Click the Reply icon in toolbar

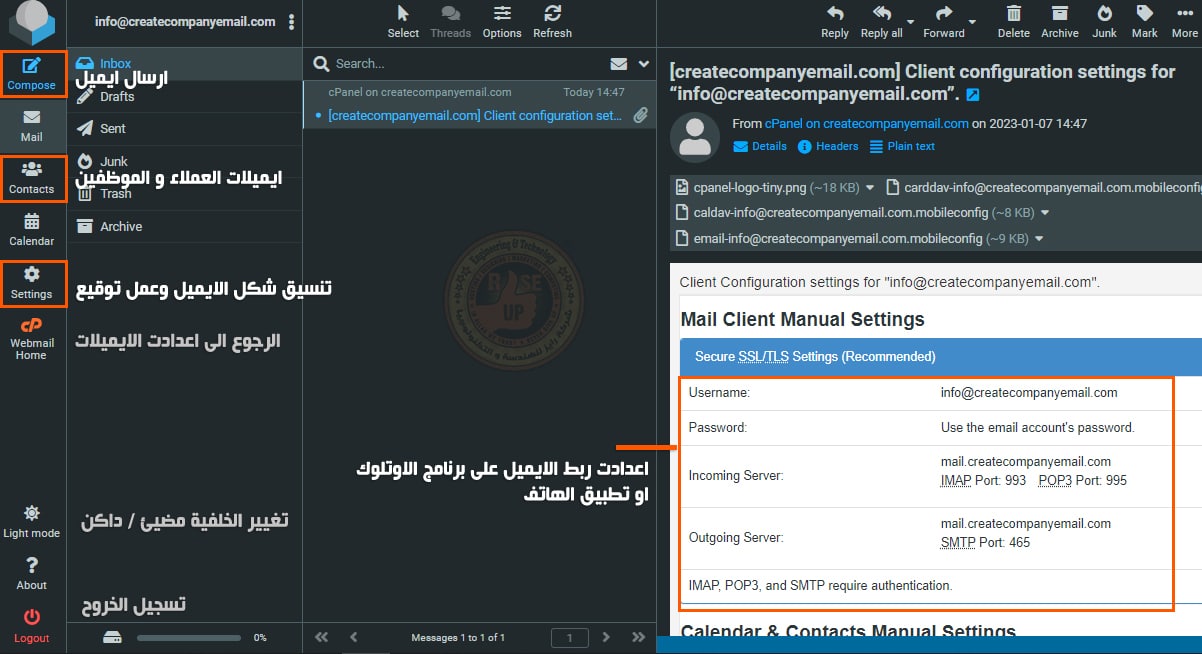pyautogui.click(x=834, y=21)
